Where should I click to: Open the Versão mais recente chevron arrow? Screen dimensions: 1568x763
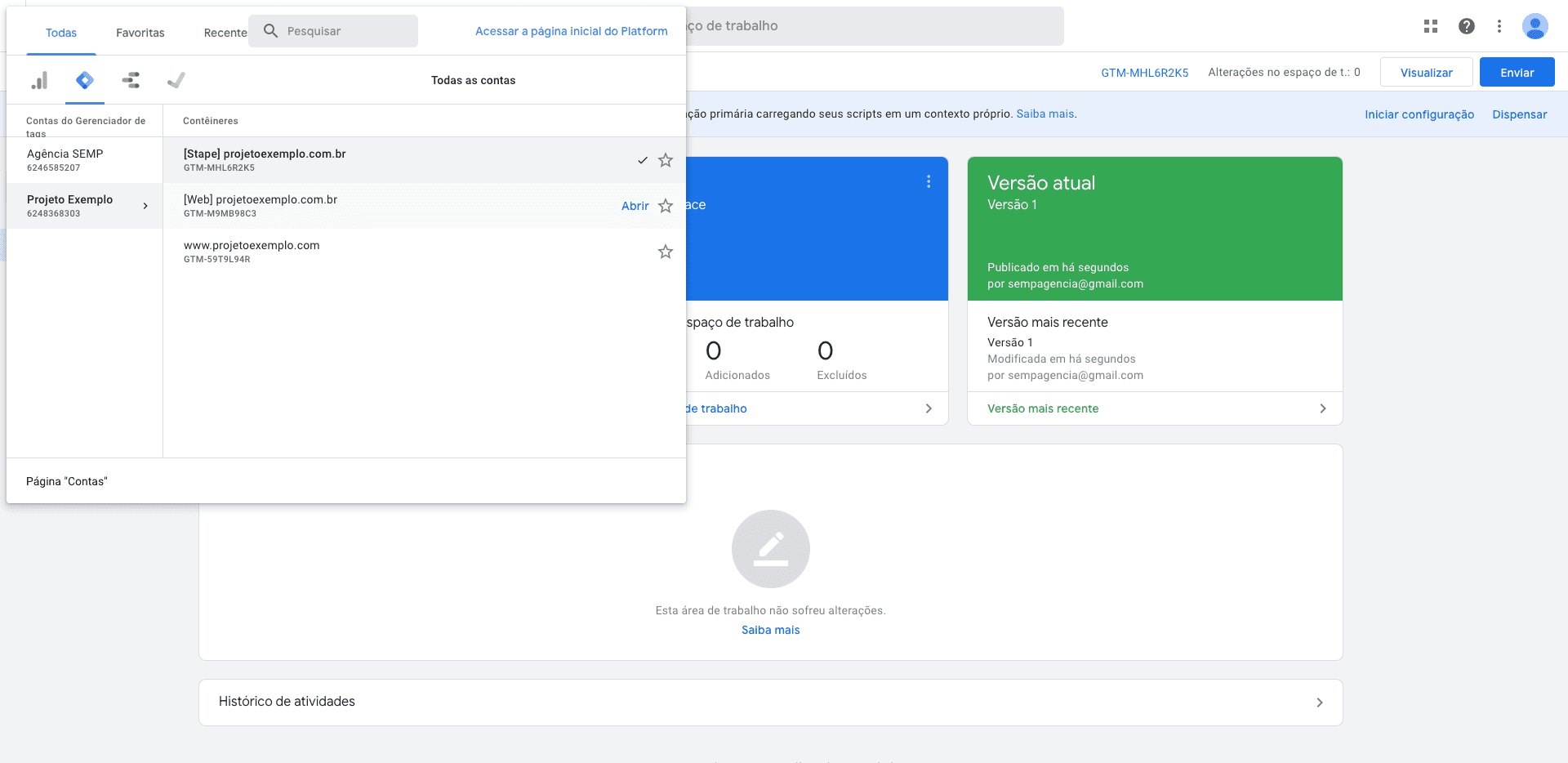point(1323,408)
